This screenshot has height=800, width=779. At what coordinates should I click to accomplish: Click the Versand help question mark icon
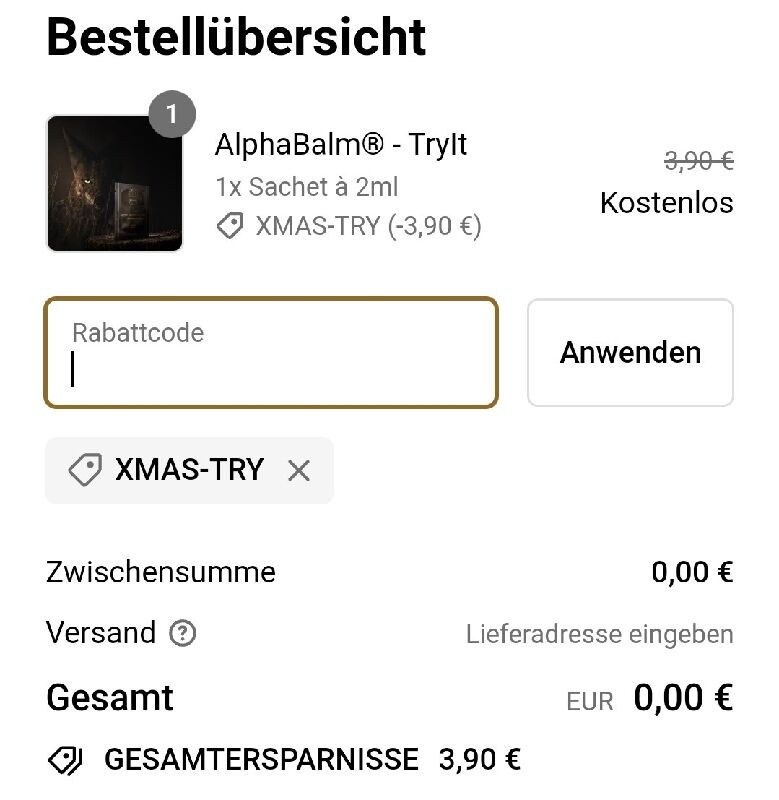[x=182, y=633]
